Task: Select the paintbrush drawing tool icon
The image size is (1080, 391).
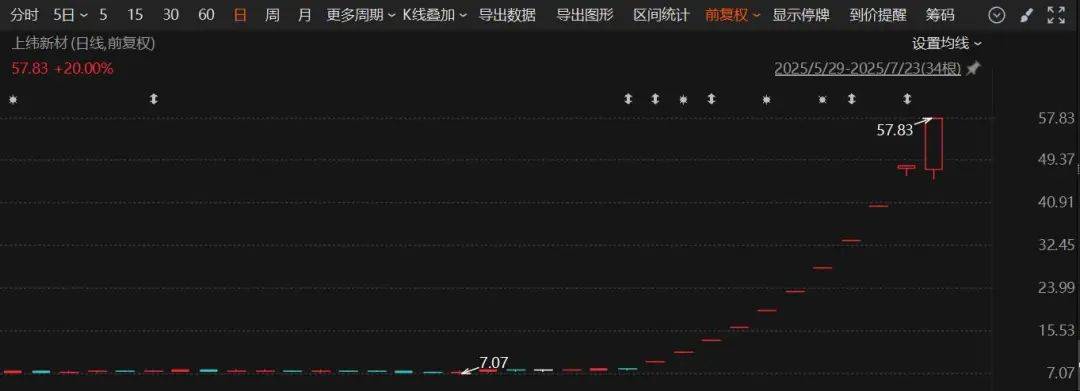Action: [x=1026, y=15]
